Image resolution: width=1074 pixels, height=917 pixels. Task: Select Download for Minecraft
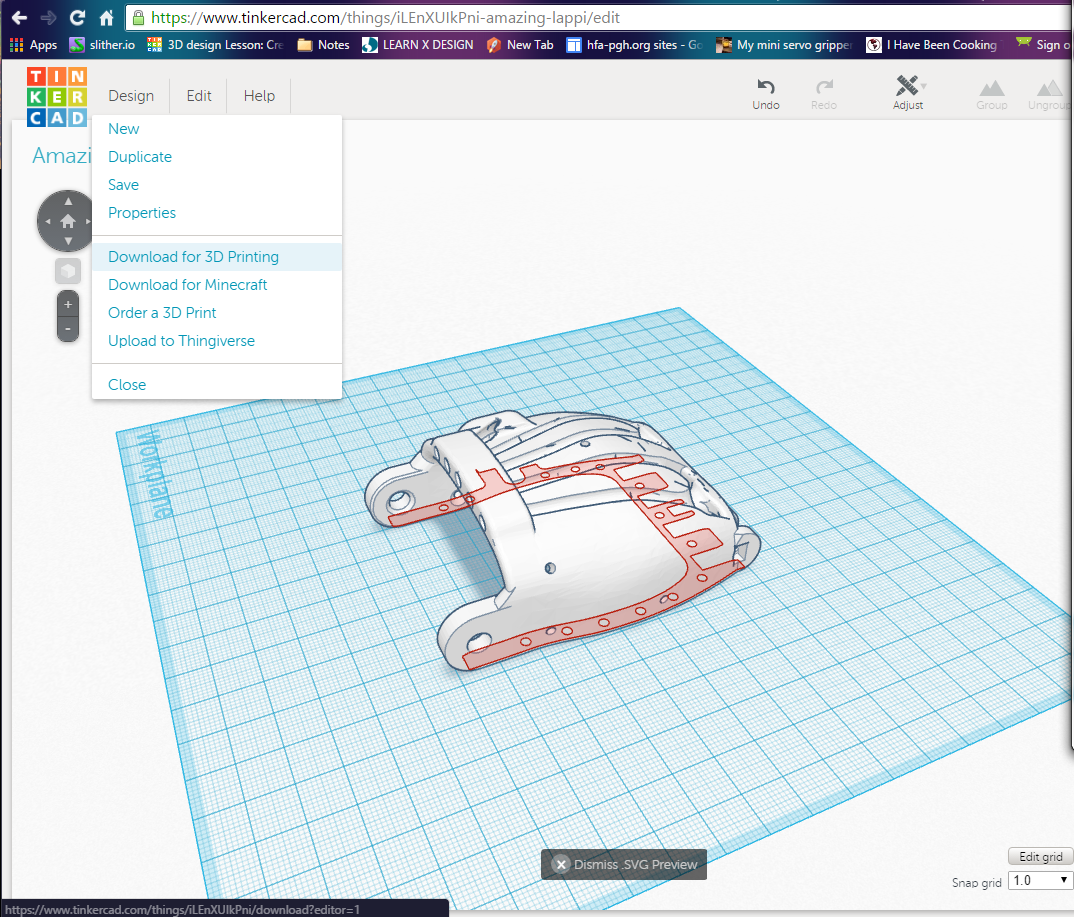(216, 285)
